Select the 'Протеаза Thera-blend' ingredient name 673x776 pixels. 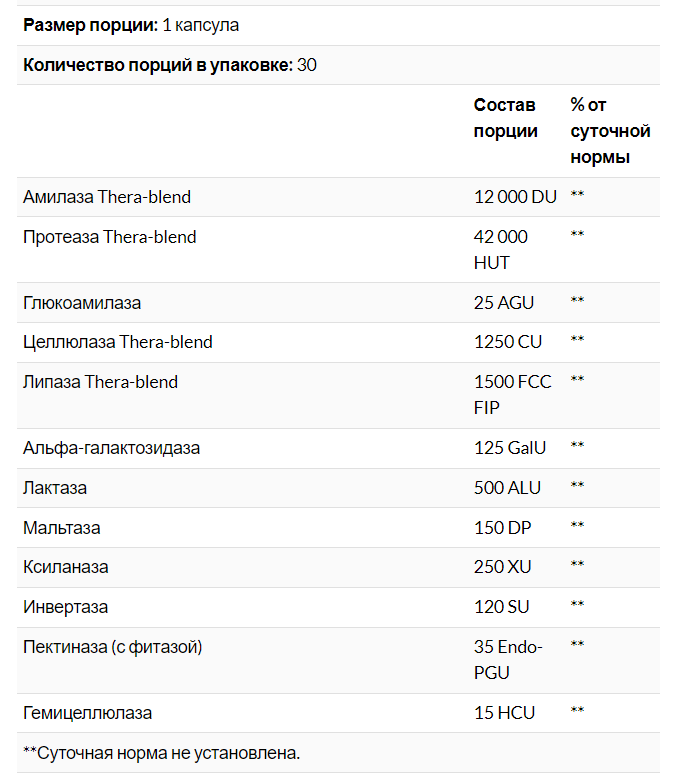coord(110,237)
